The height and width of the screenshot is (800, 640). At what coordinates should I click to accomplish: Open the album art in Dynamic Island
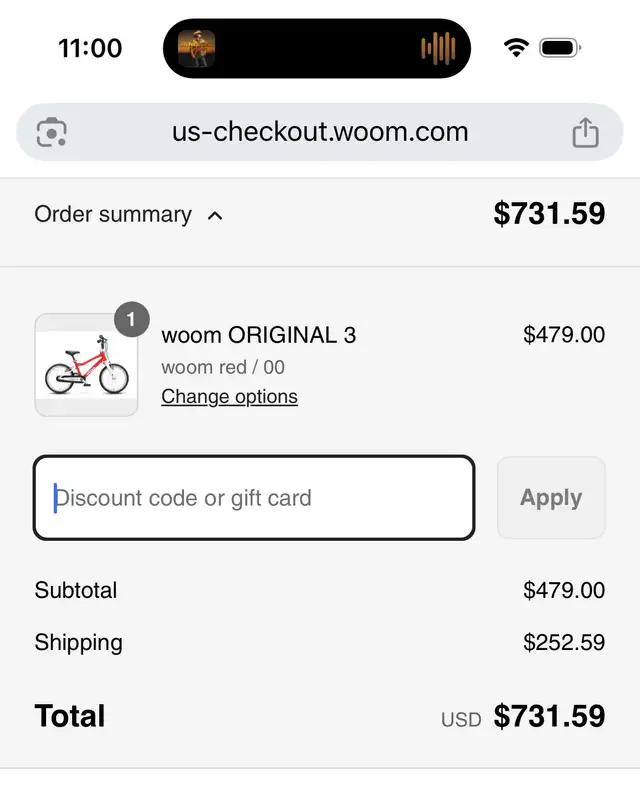click(x=196, y=49)
